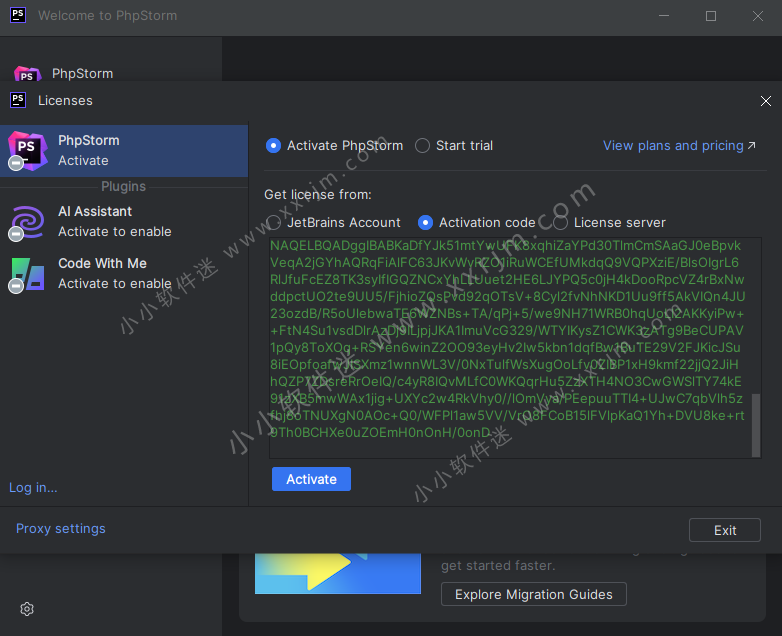The image size is (782, 636).
Task: Choose the Start trial option
Action: click(422, 146)
